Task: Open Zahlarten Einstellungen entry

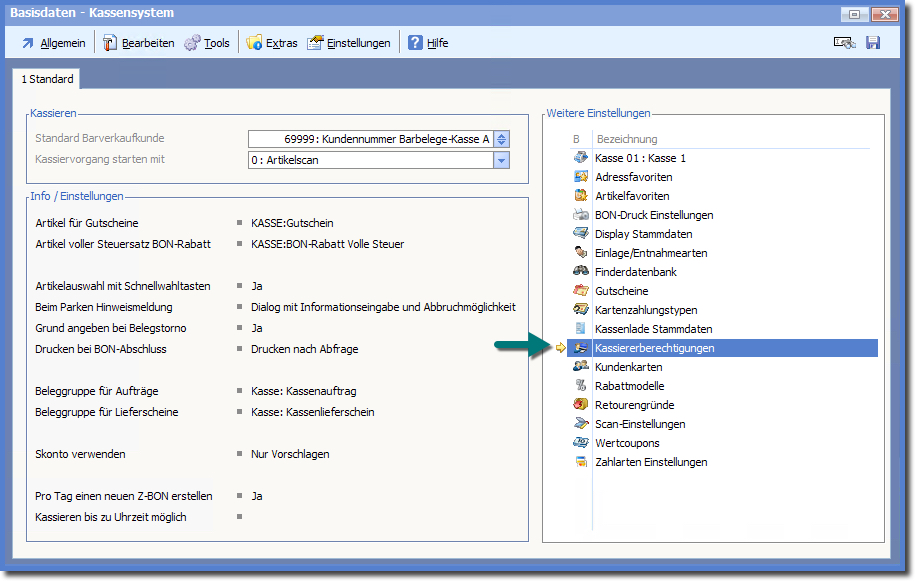Action: (x=651, y=462)
